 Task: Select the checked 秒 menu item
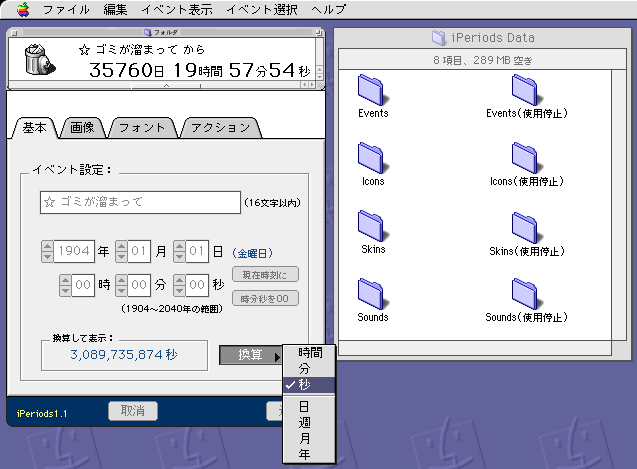[309, 384]
